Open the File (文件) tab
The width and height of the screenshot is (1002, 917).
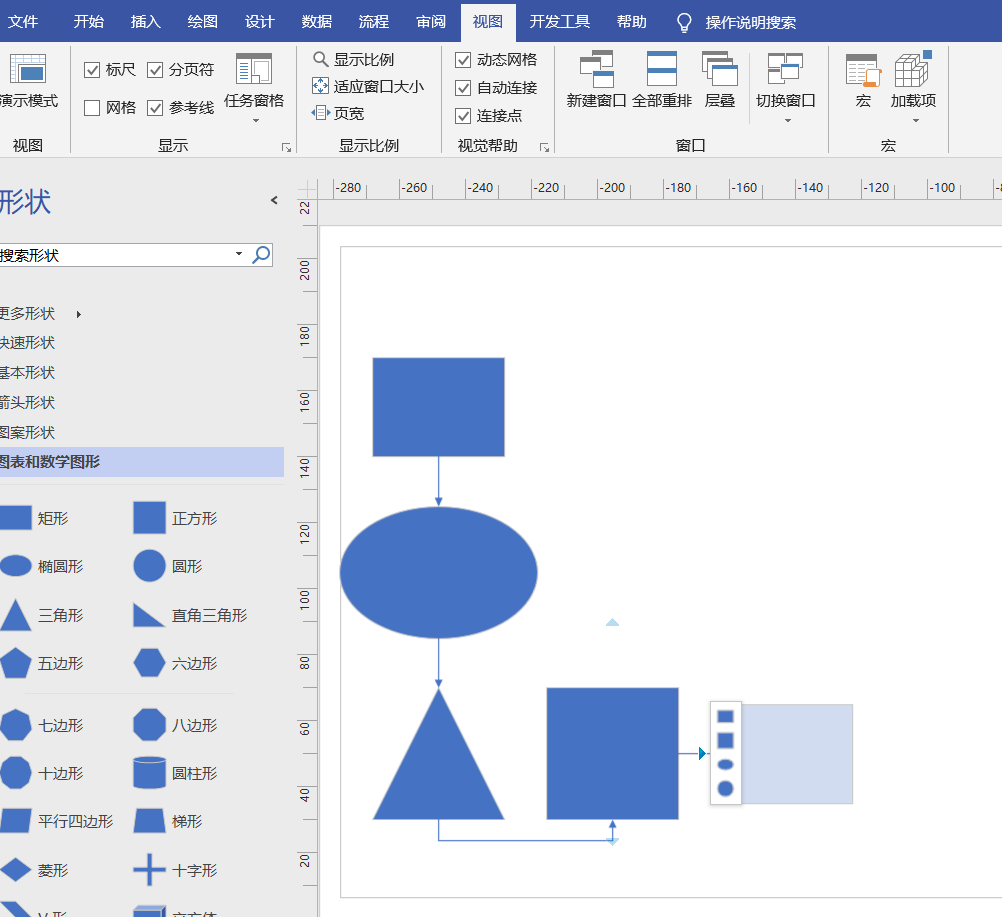tap(23, 22)
